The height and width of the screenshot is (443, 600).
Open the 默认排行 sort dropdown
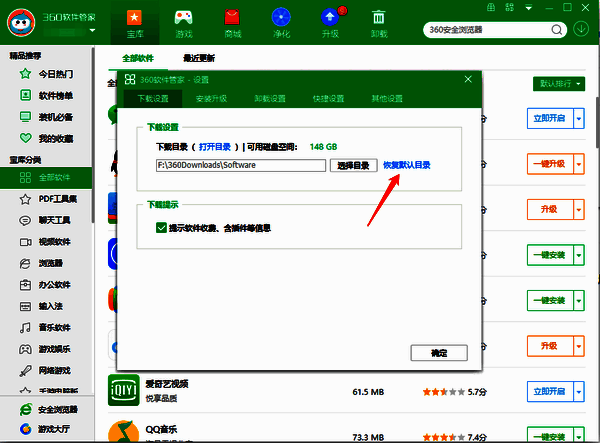(x=559, y=83)
